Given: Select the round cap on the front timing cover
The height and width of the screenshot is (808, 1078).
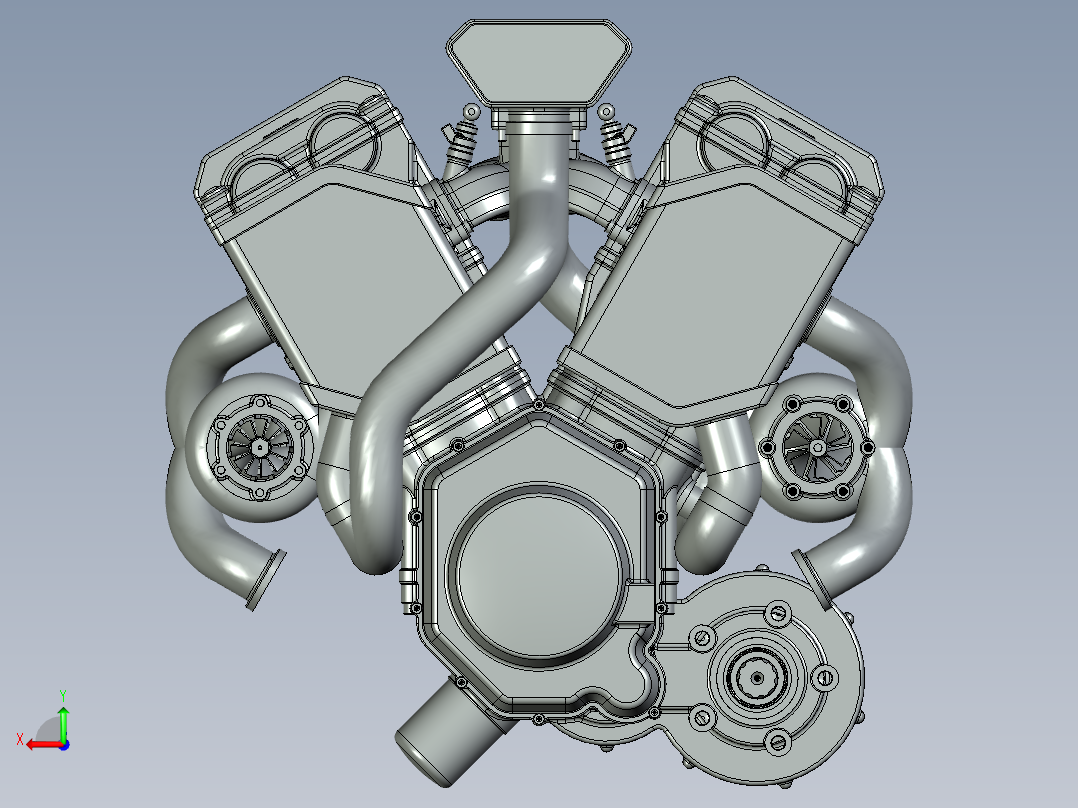Looking at the screenshot, I should pyautogui.click(x=540, y=575).
